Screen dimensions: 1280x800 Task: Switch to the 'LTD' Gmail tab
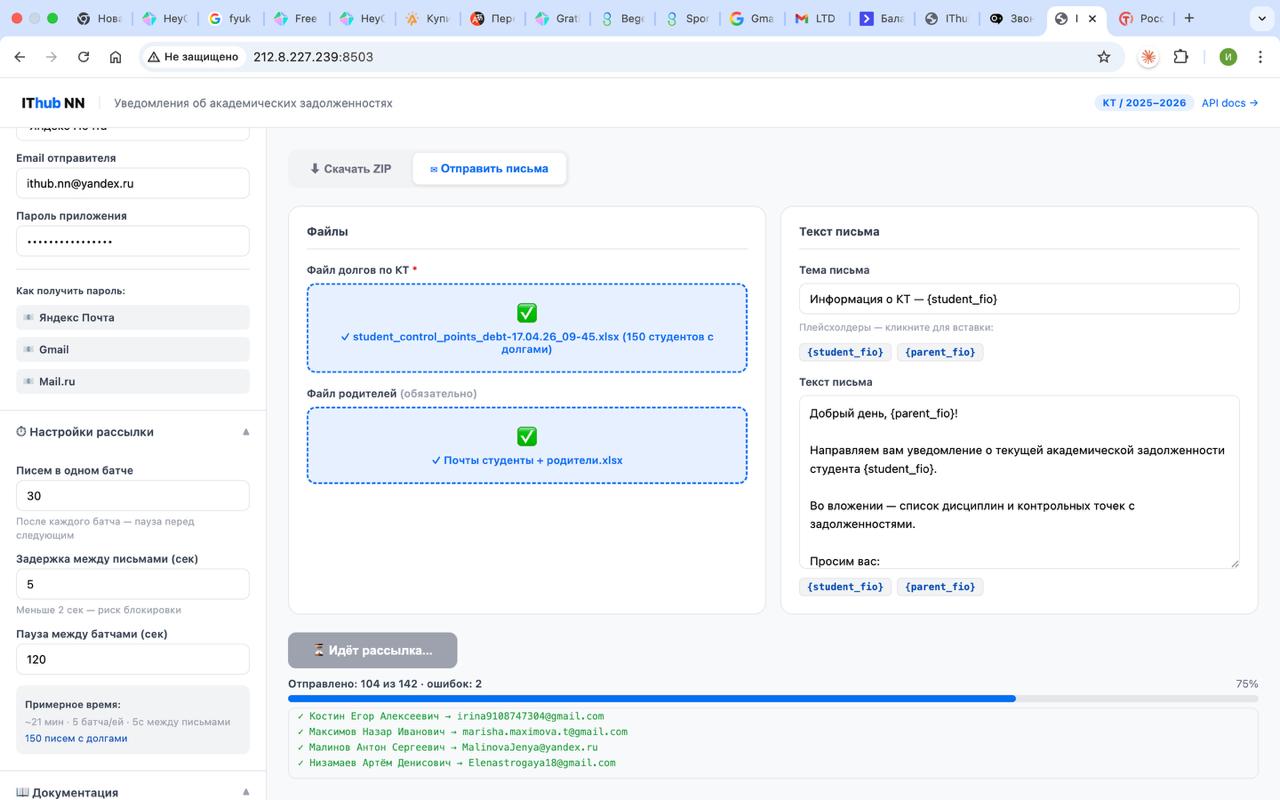816,18
